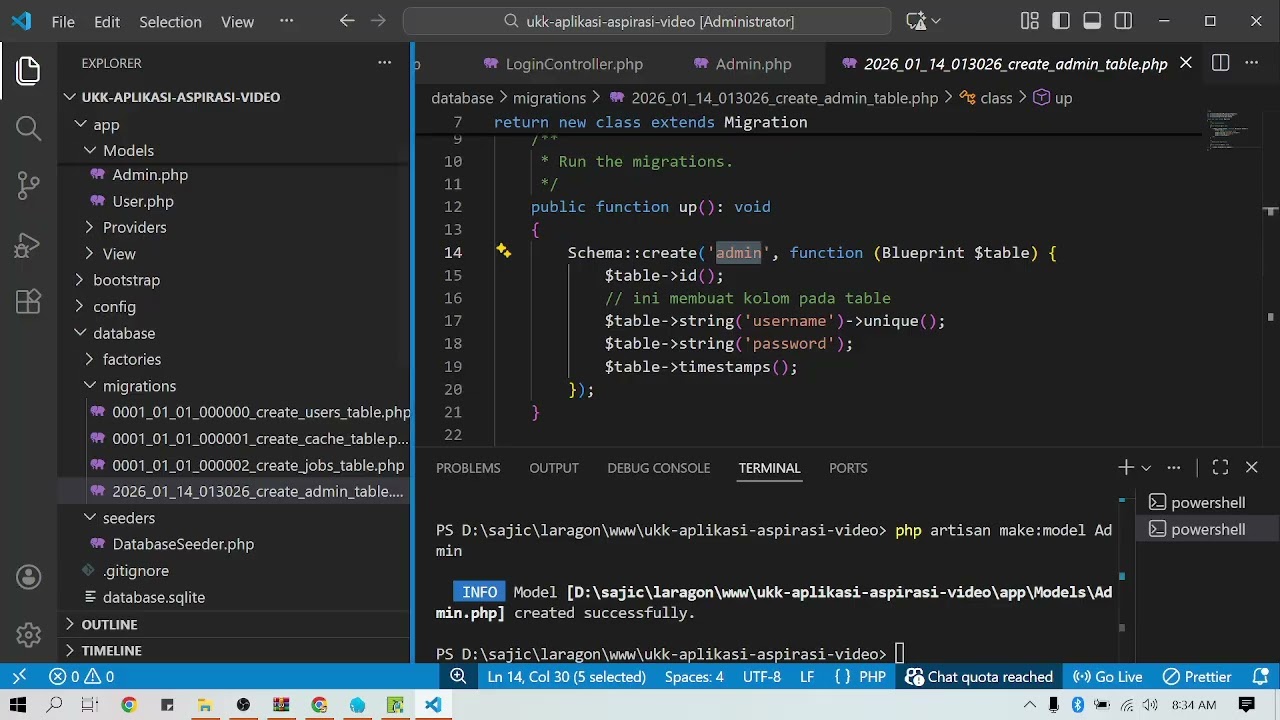Click the zoom magnifier in status bar
1280x720 pixels.
pos(458,677)
